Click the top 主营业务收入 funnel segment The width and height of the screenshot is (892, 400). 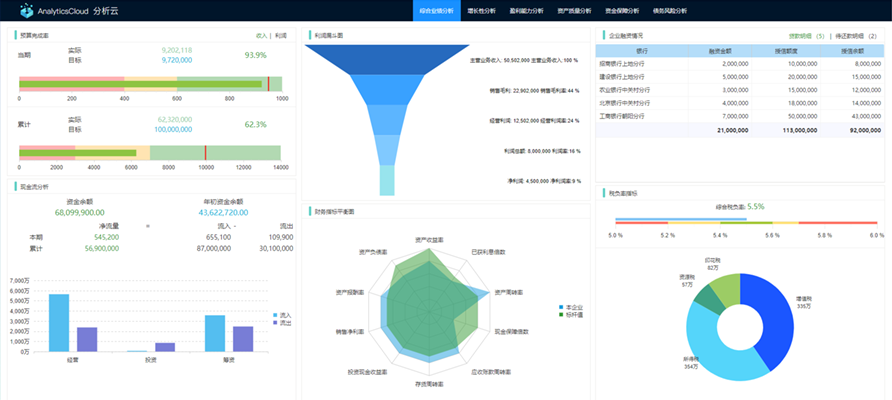tap(390, 59)
